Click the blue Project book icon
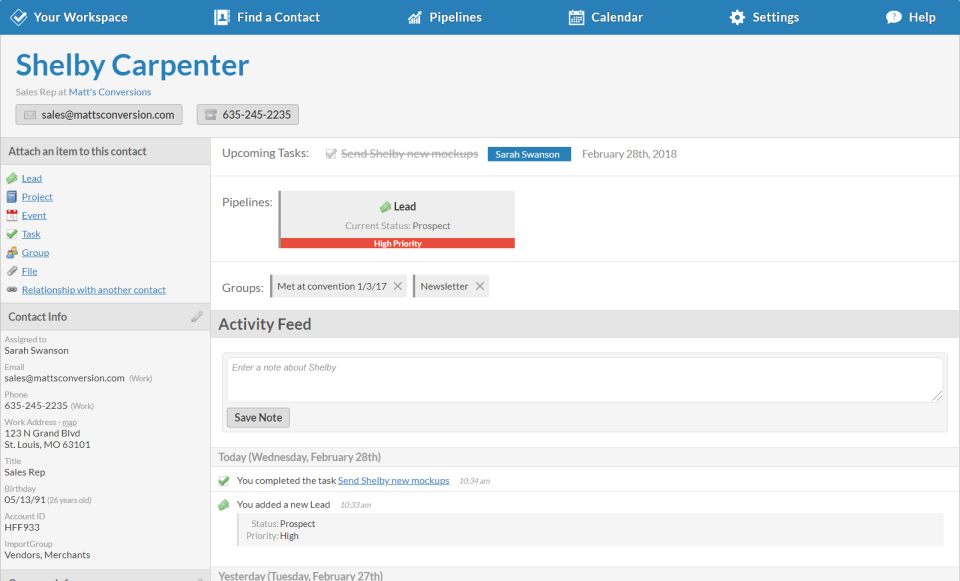This screenshot has width=960, height=581. pos(12,197)
